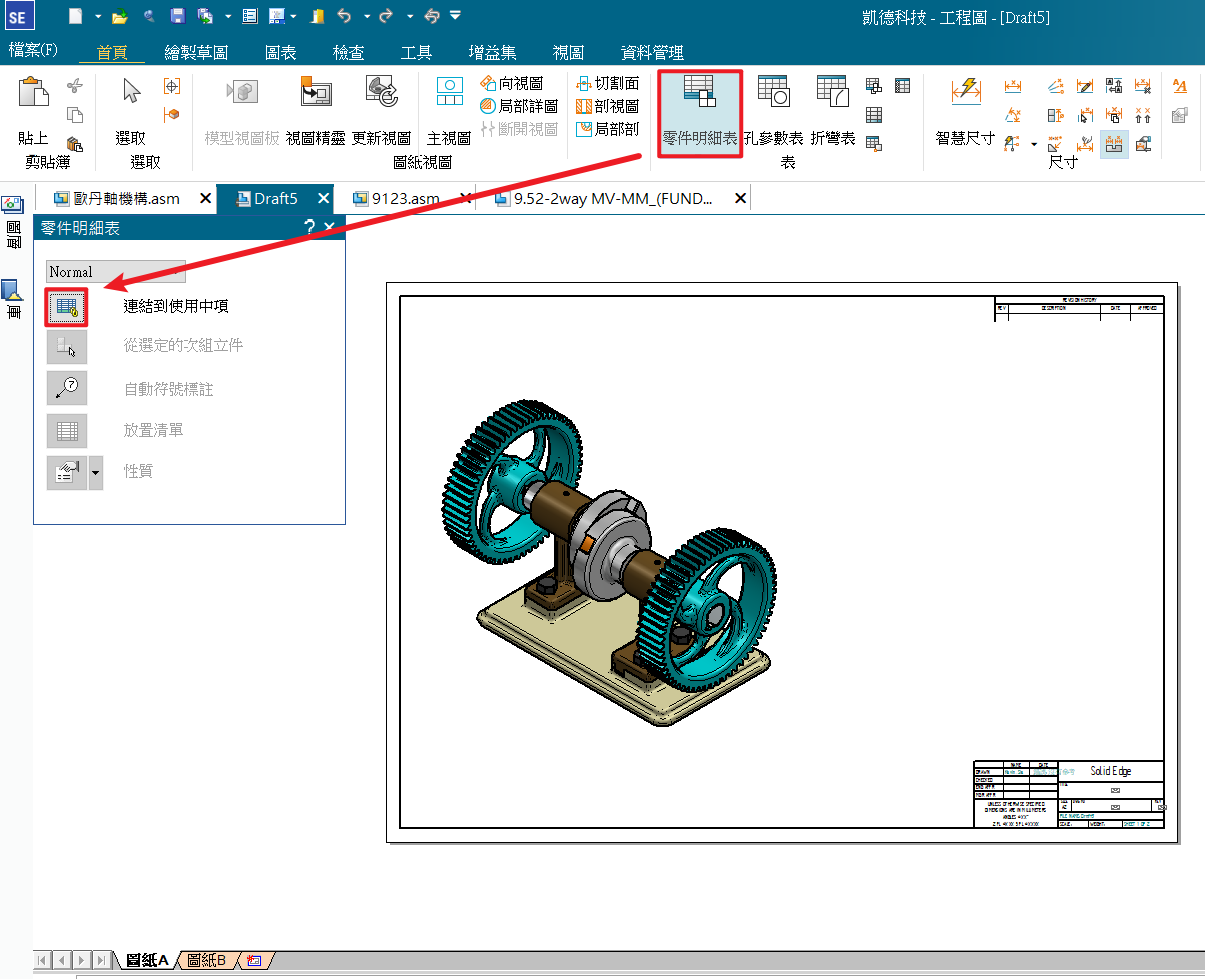Go to the first sheet with navigation arrow

(42, 960)
